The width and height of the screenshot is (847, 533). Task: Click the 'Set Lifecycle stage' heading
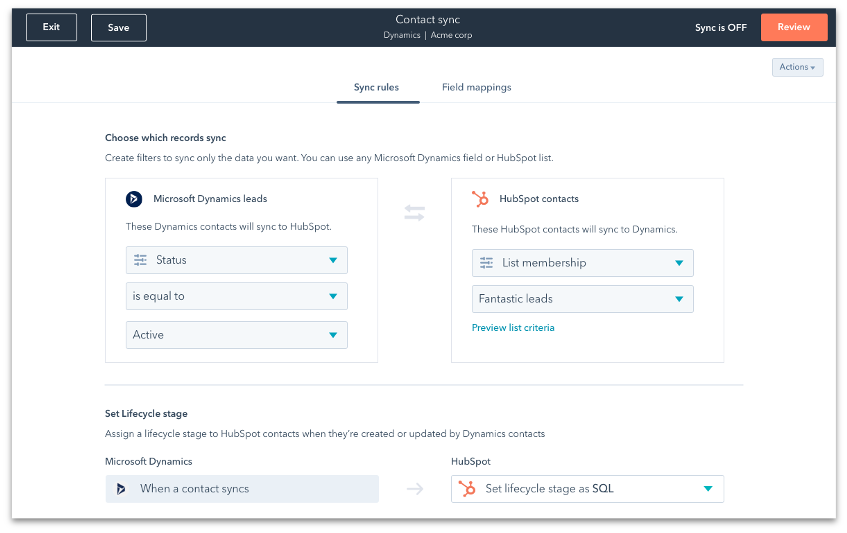[x=146, y=414]
